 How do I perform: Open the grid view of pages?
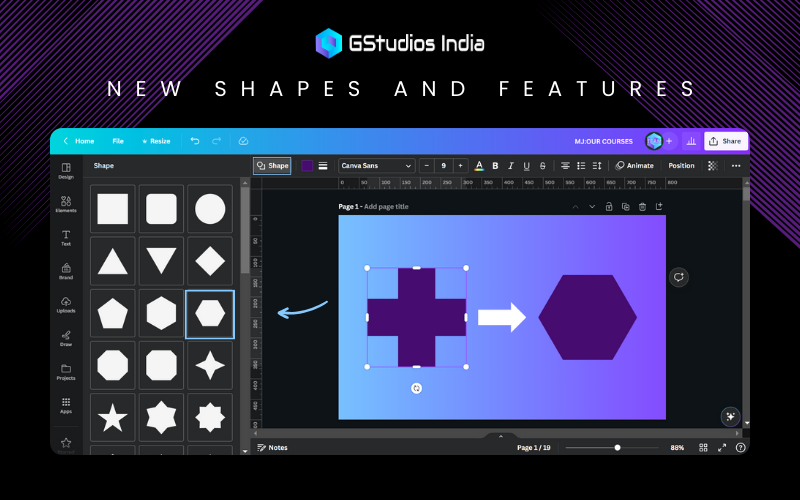(x=703, y=447)
